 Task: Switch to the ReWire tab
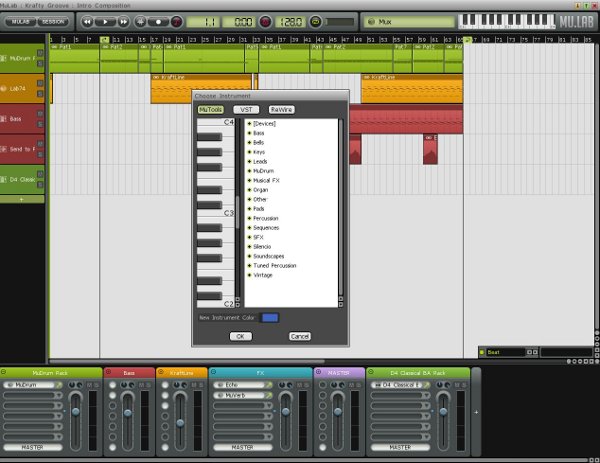click(x=281, y=109)
